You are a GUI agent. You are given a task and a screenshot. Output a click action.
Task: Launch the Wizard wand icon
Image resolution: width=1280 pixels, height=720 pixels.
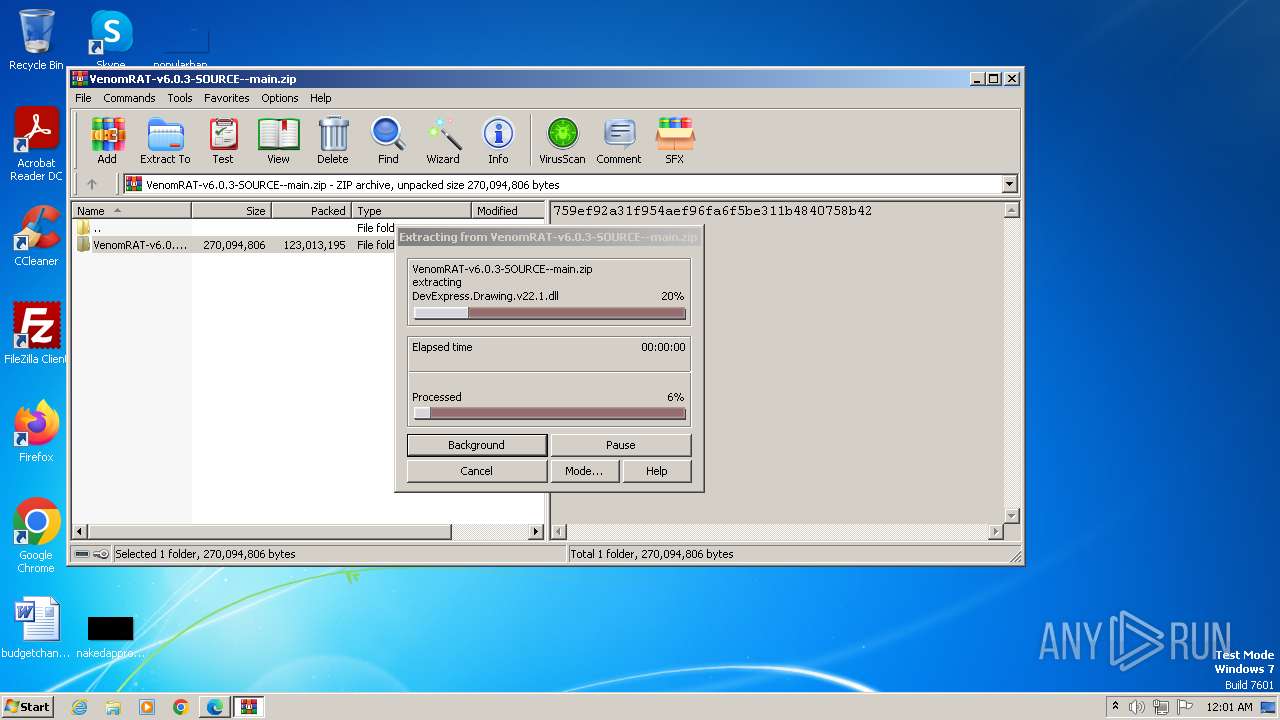(443, 140)
